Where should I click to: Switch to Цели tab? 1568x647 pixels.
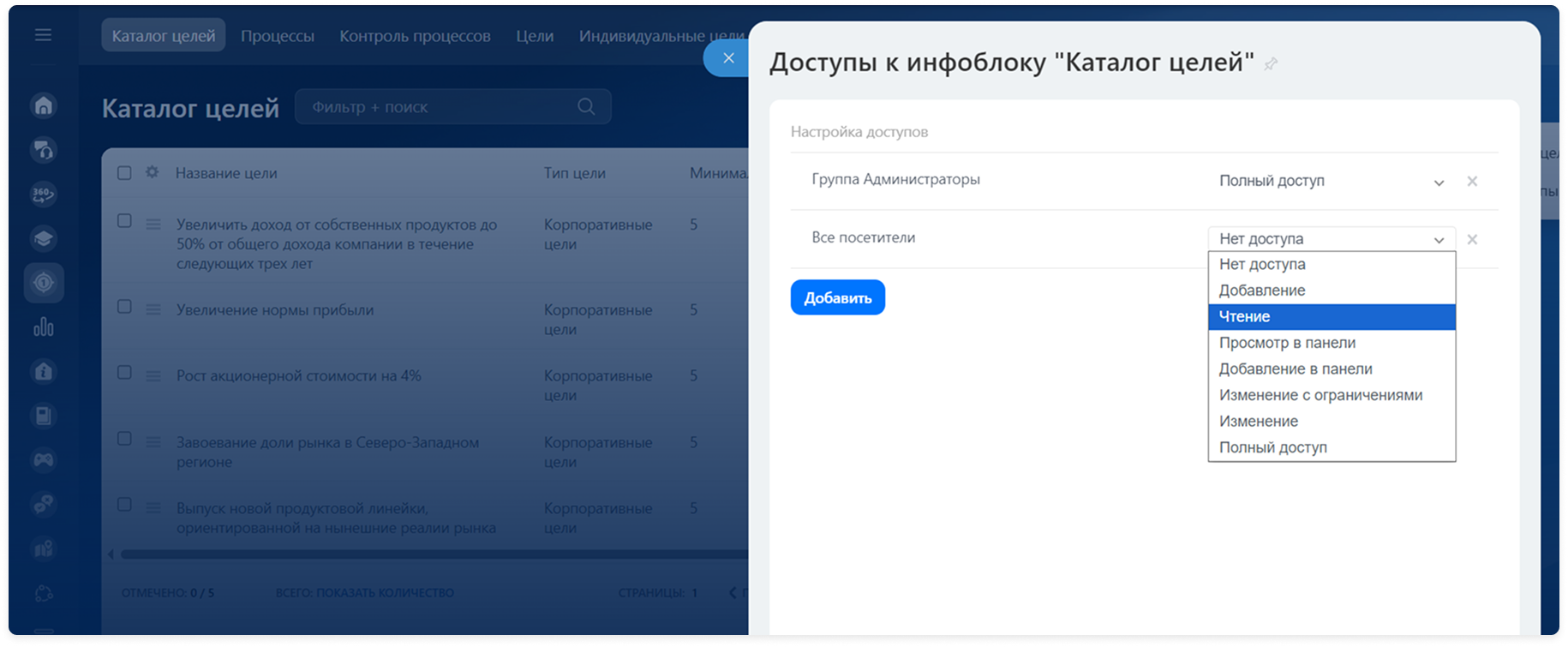(x=535, y=36)
